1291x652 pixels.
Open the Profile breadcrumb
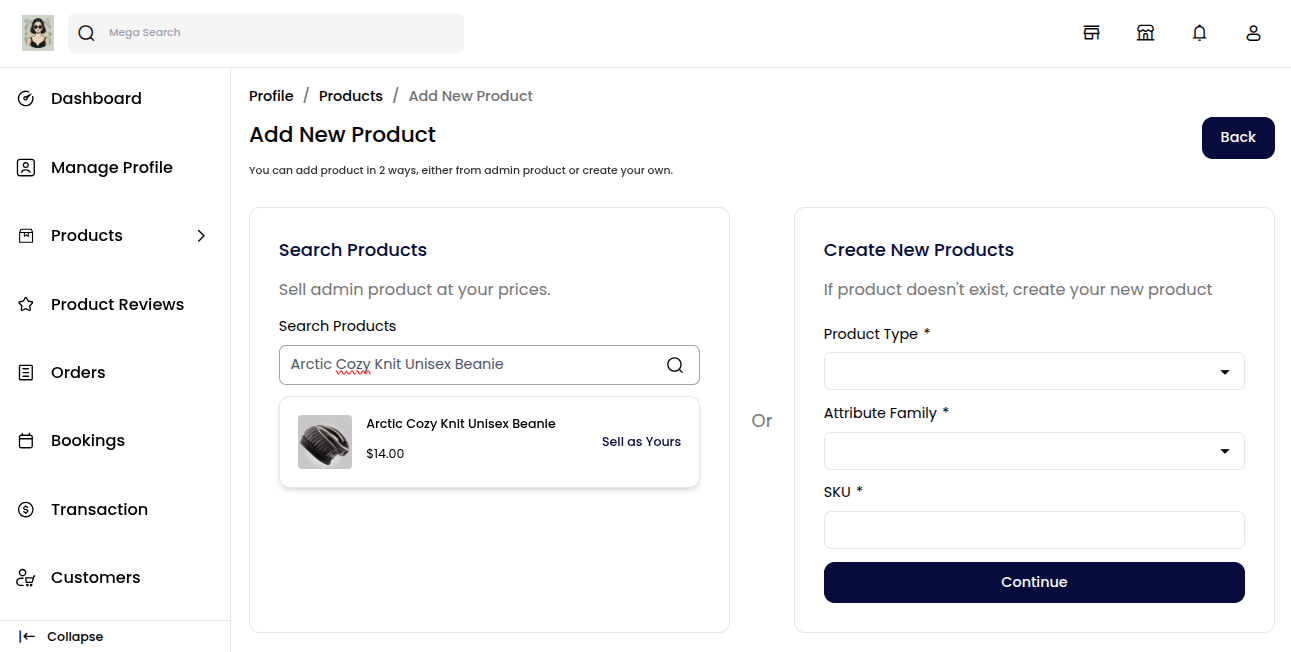[271, 95]
